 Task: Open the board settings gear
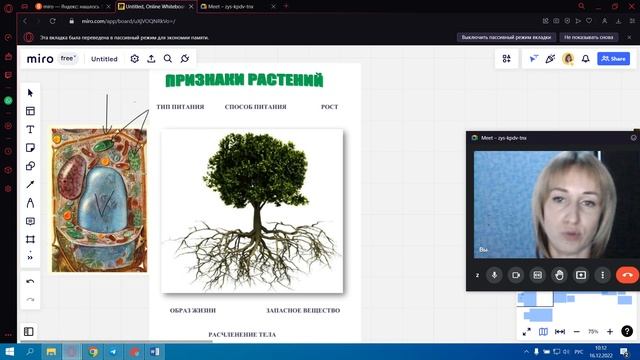tap(135, 59)
